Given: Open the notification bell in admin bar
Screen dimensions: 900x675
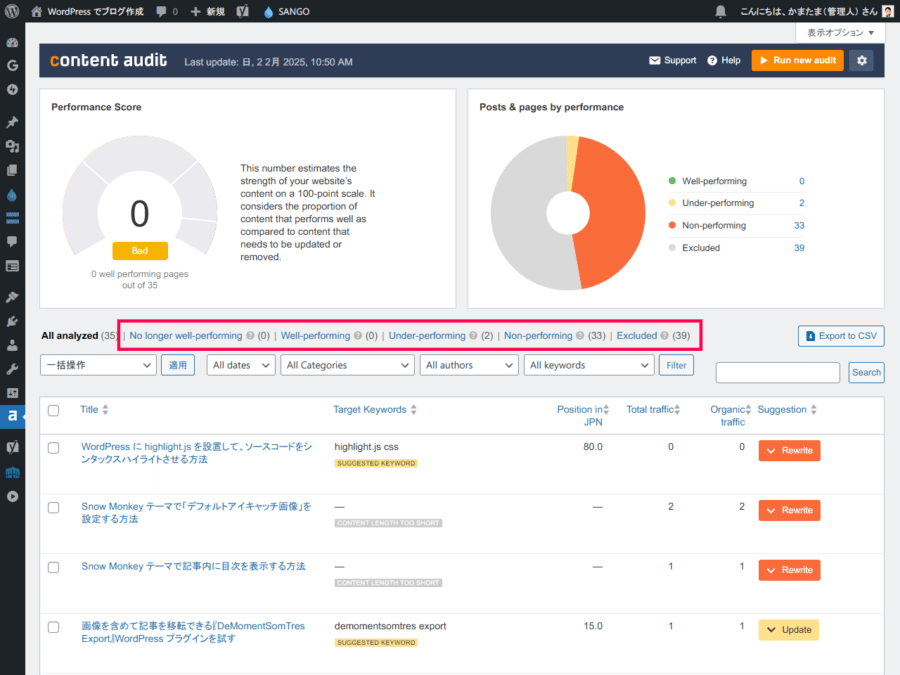Looking at the screenshot, I should [721, 11].
